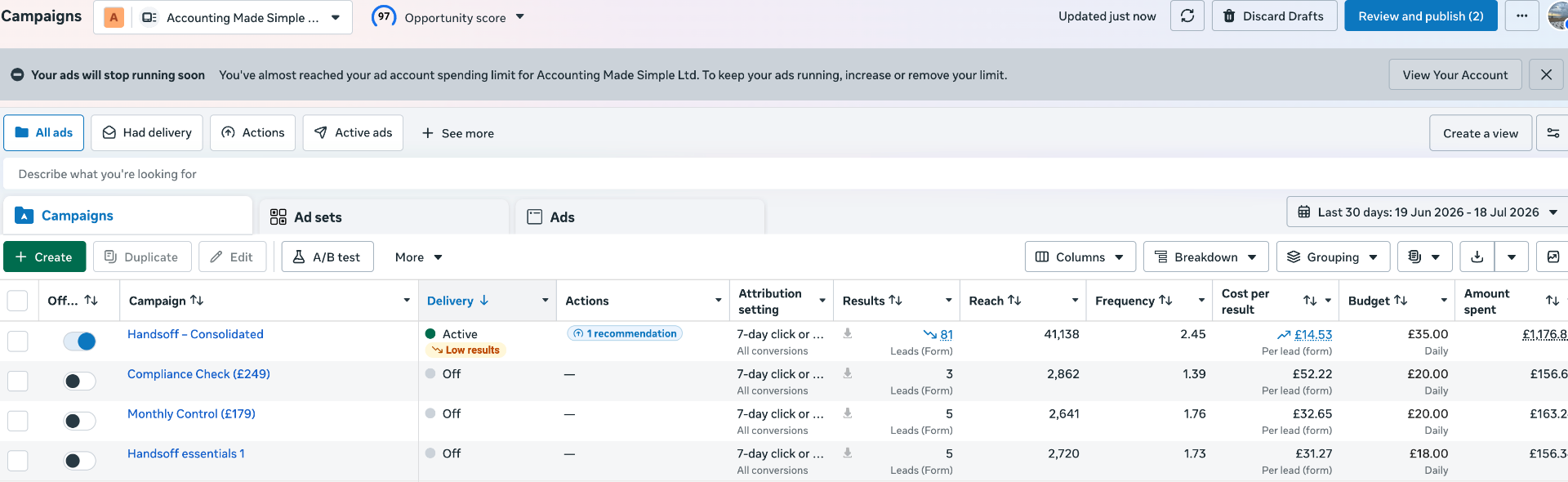Open the date range Last 30 days picker
Image resolution: width=1568 pixels, height=482 pixels.
point(1428,212)
